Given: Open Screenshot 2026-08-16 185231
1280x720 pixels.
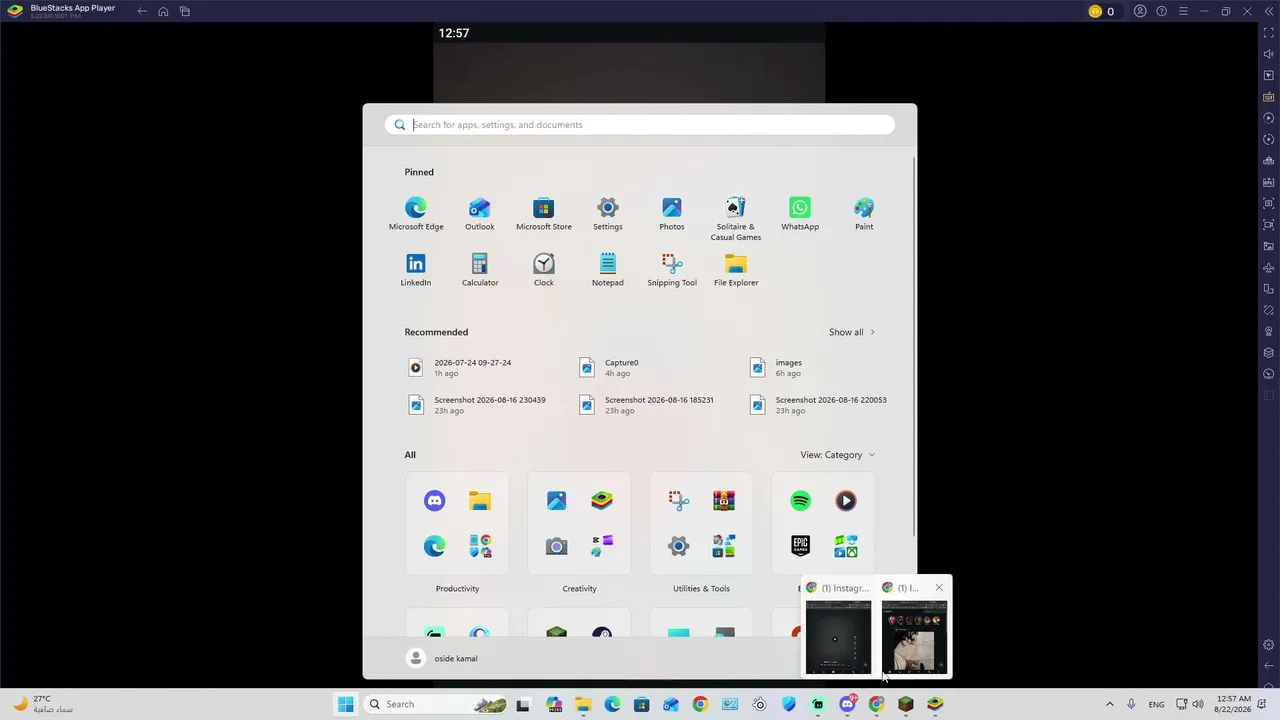Looking at the screenshot, I should (x=647, y=404).
